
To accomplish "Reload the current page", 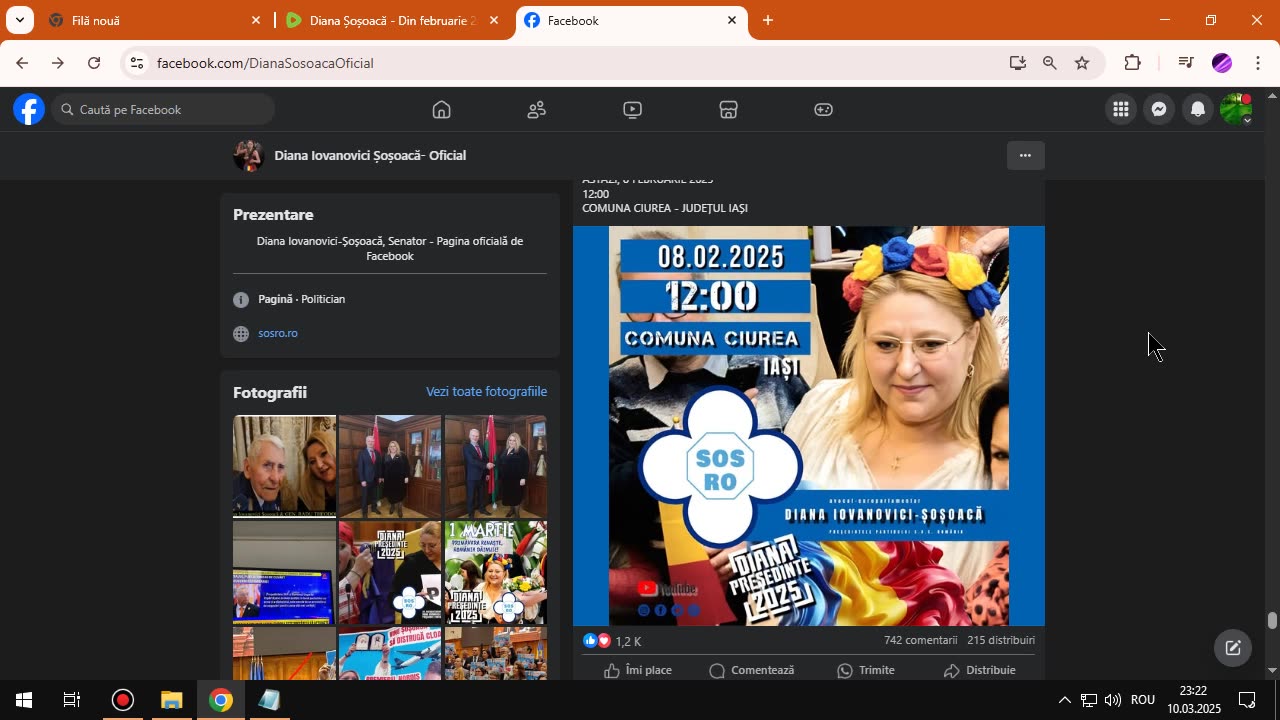I will (94, 63).
